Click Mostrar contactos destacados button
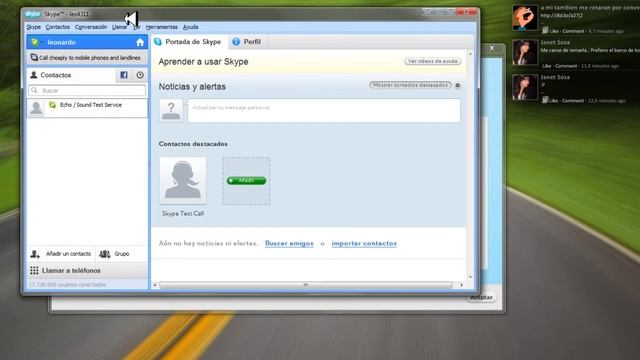Viewport: 640px width, 360px height. pos(410,85)
